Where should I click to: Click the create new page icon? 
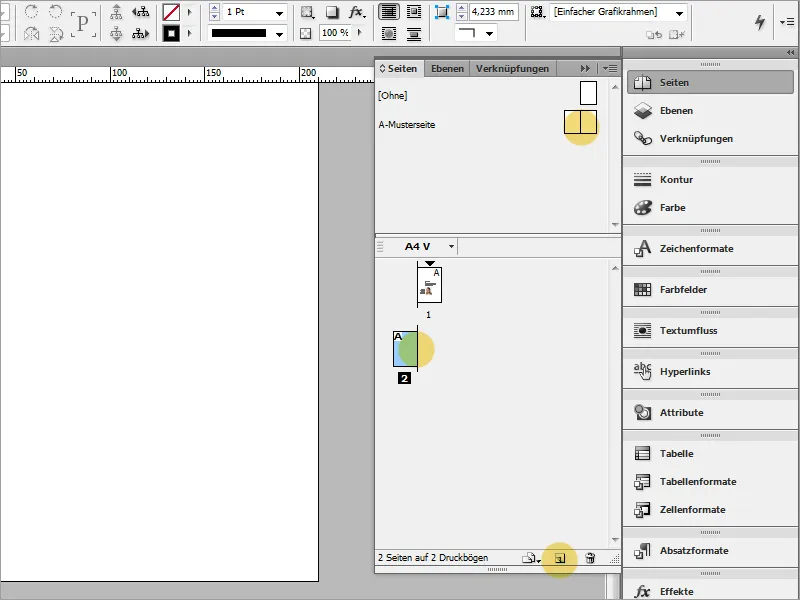coord(560,558)
